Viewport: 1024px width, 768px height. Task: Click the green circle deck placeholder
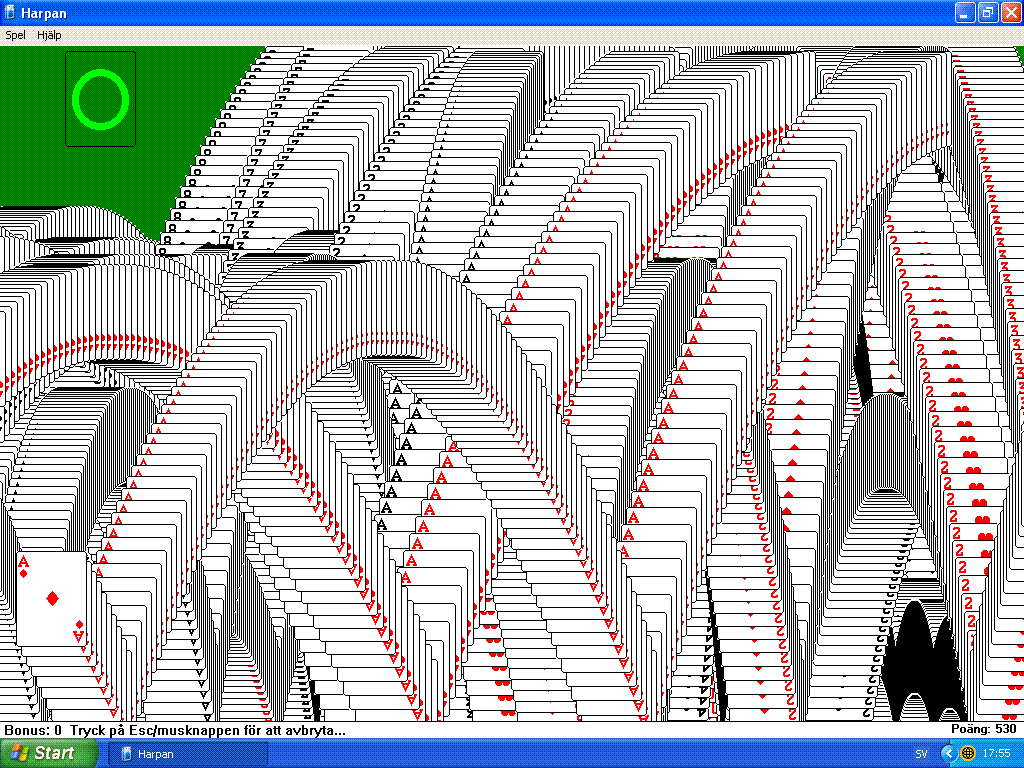pos(101,99)
